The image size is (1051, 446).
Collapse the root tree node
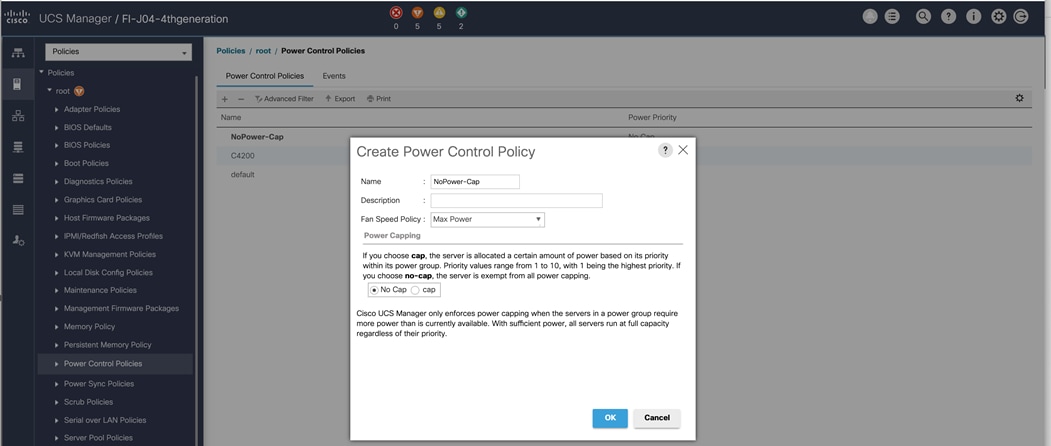coord(50,91)
